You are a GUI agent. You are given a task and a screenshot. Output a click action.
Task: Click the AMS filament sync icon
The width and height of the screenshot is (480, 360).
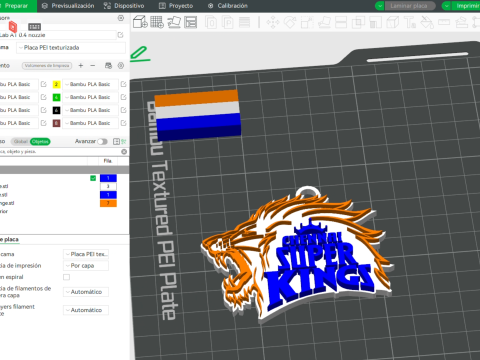(108, 66)
